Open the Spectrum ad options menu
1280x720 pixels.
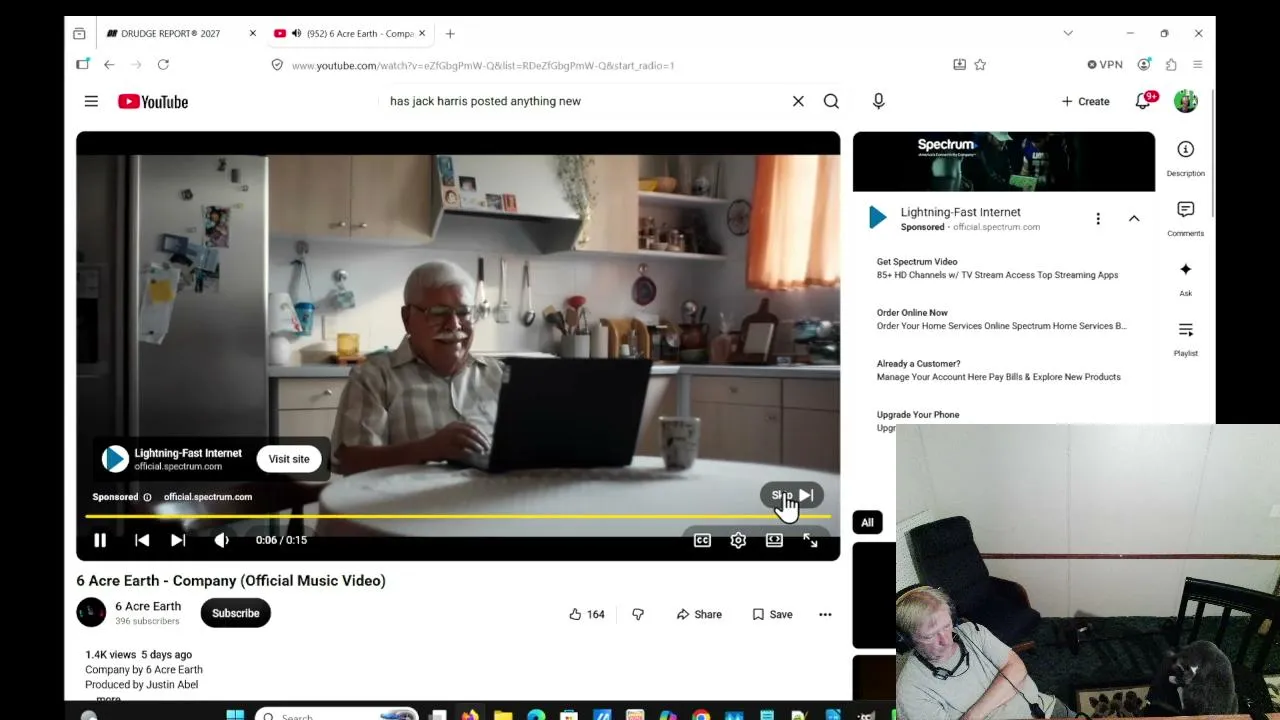click(1098, 219)
